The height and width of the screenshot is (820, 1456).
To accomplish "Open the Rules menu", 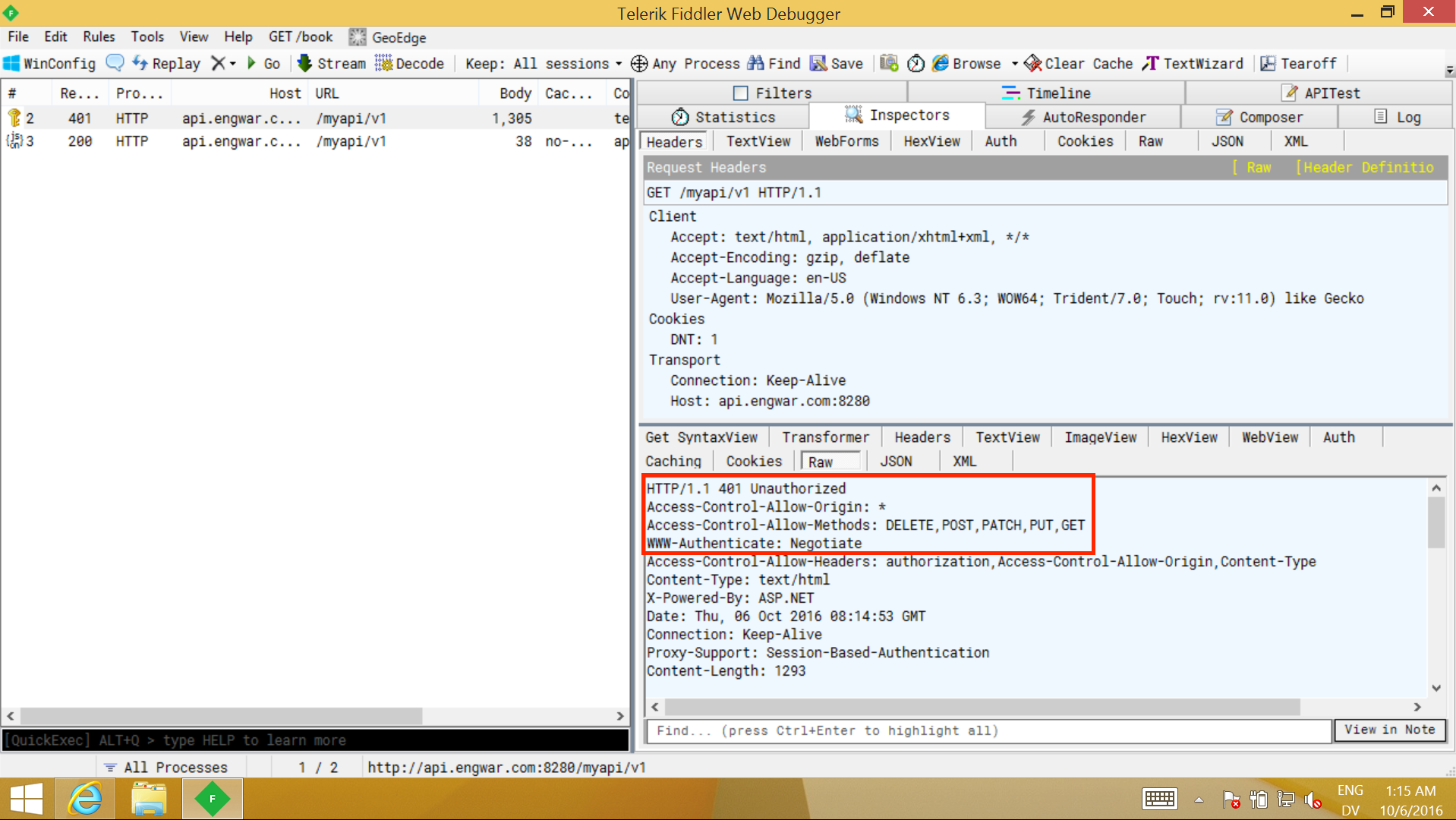I will 99,37.
